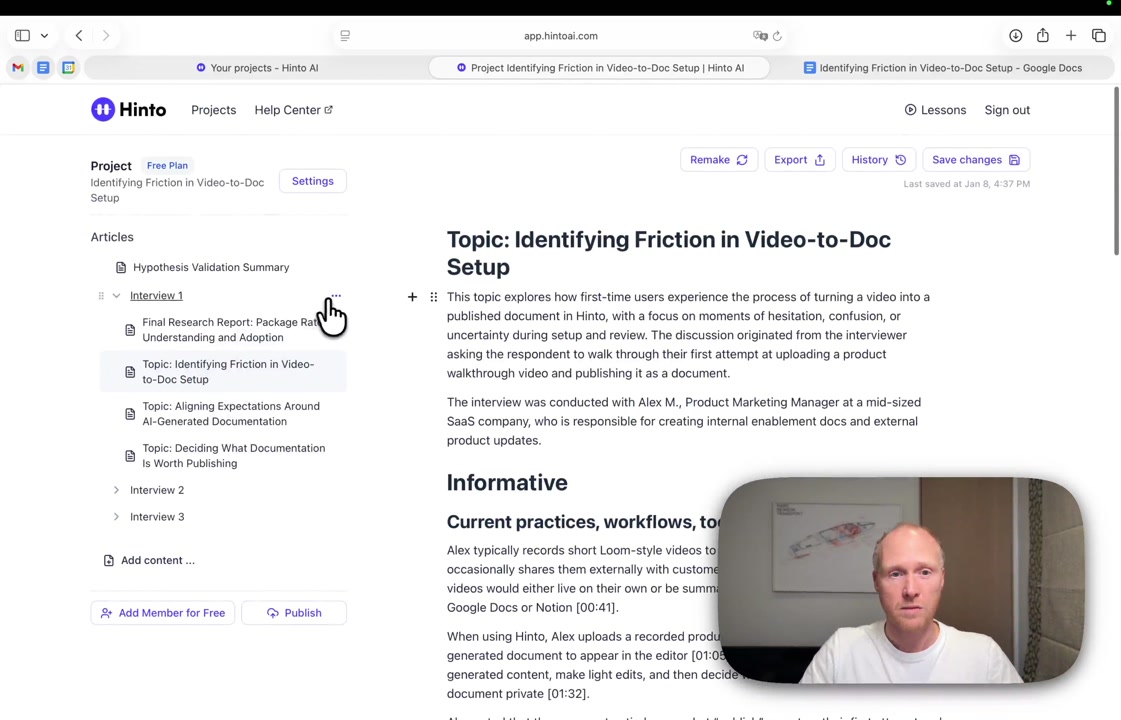Image resolution: width=1121 pixels, height=720 pixels.
Task: Click the drag handle beside first paragraph
Action: [x=433, y=297]
